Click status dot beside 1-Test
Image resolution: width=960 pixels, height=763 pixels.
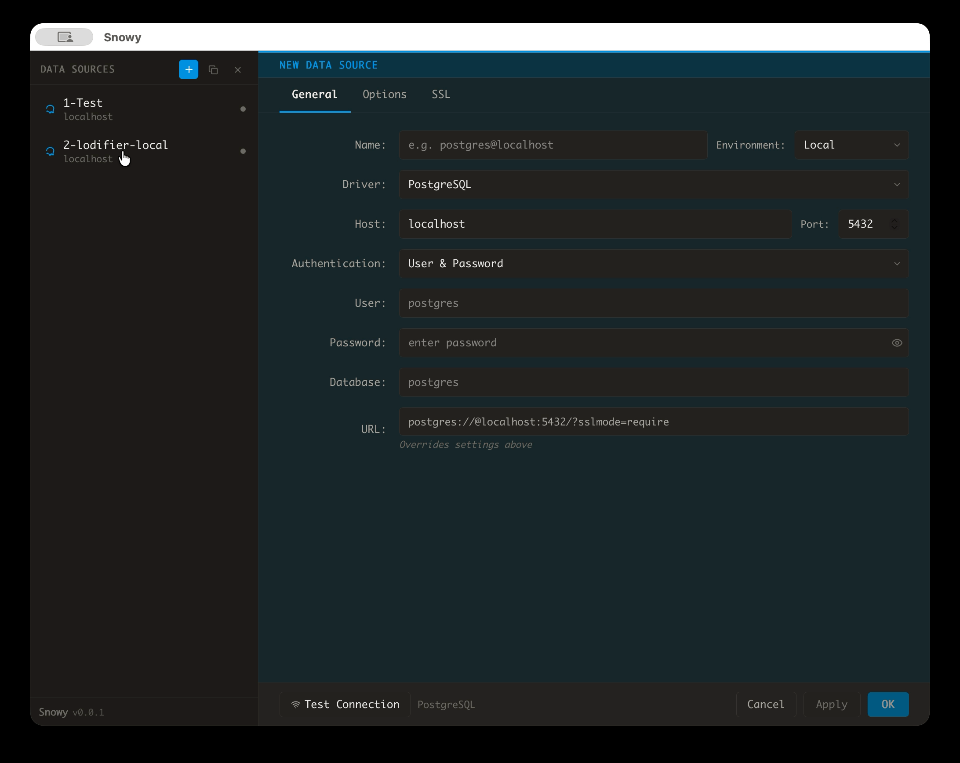point(243,109)
